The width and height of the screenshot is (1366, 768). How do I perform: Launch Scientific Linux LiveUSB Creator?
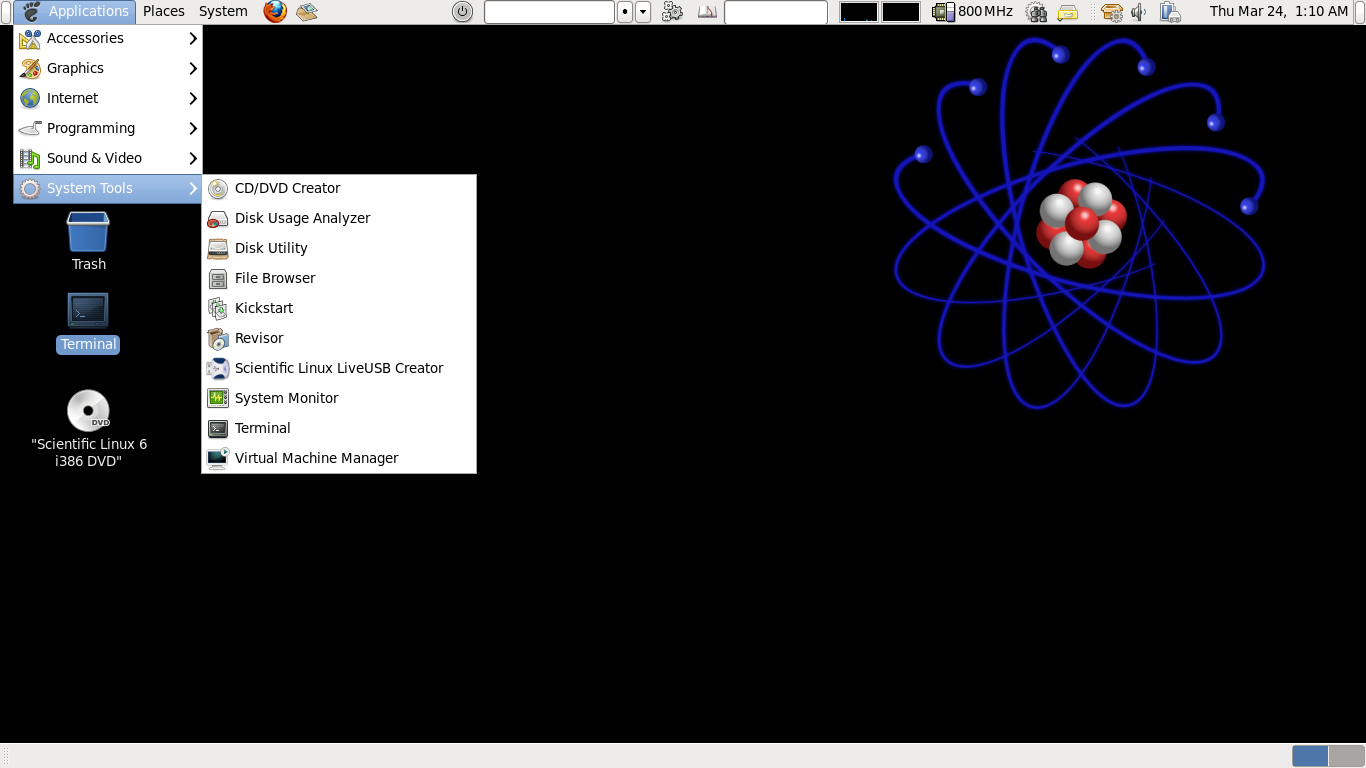point(339,368)
